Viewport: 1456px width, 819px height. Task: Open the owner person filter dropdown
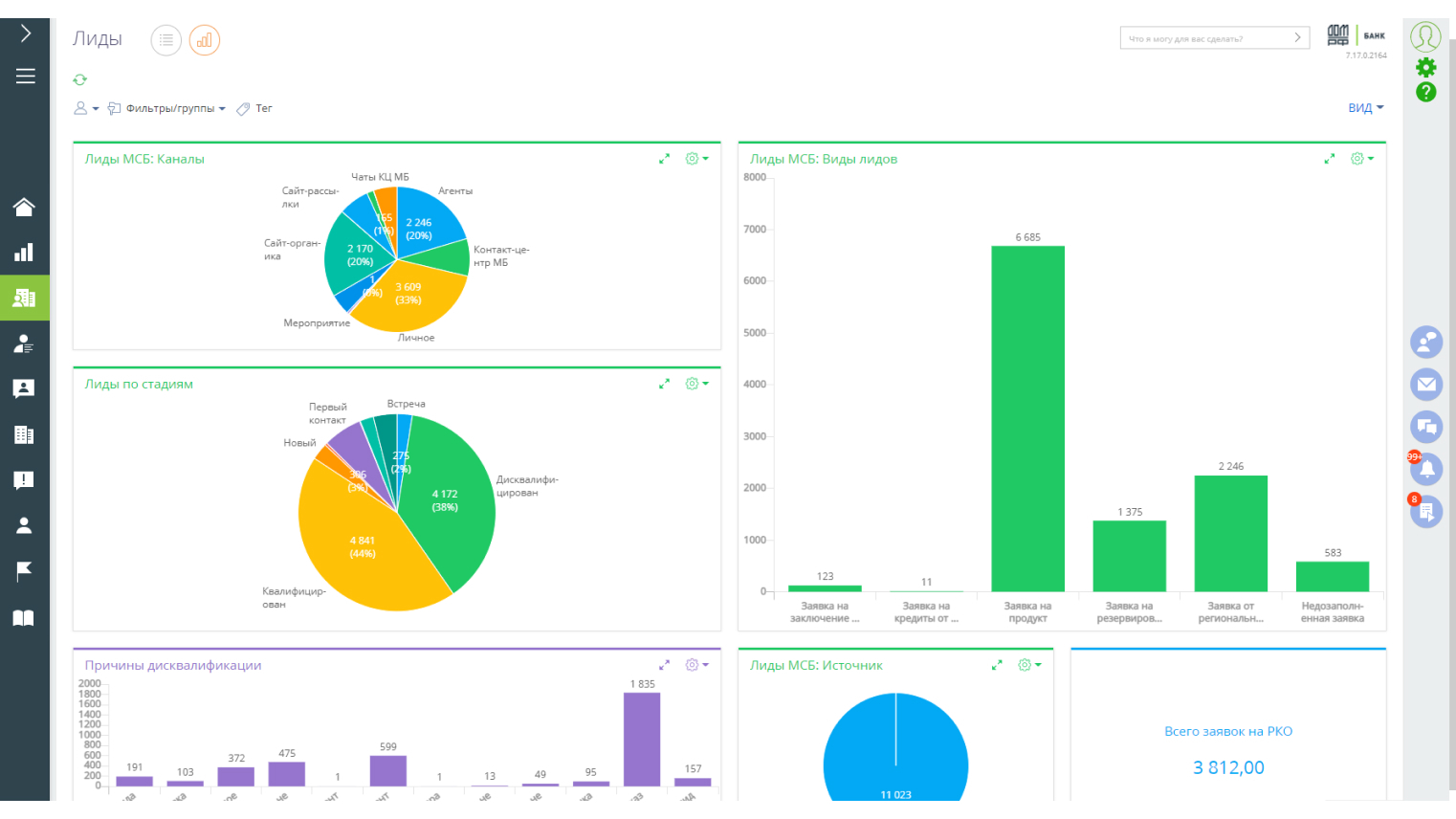coord(86,108)
